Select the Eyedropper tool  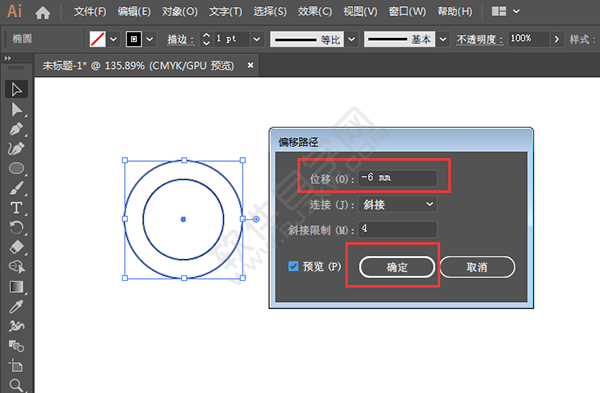click(x=16, y=307)
